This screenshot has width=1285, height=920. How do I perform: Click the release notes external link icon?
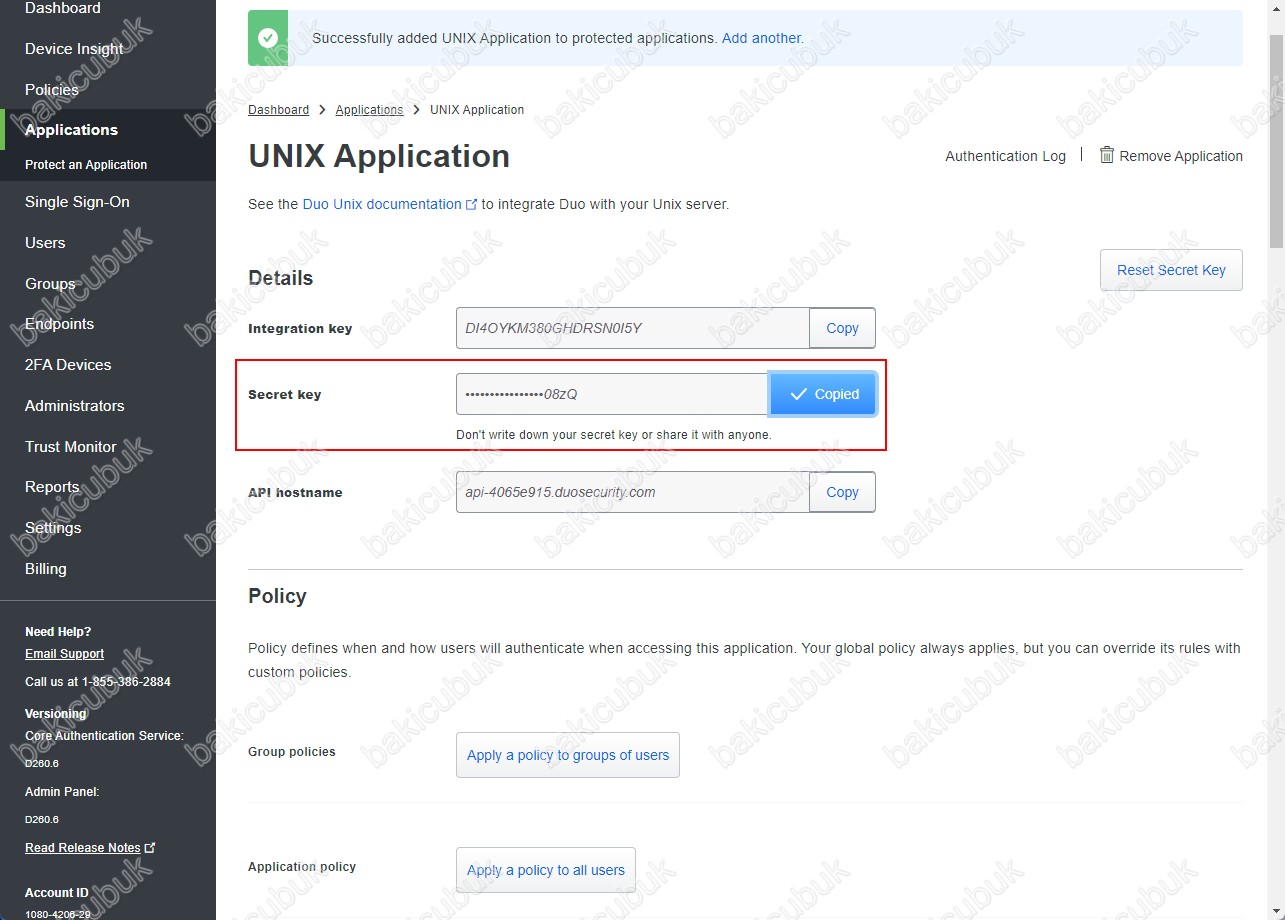click(x=150, y=847)
